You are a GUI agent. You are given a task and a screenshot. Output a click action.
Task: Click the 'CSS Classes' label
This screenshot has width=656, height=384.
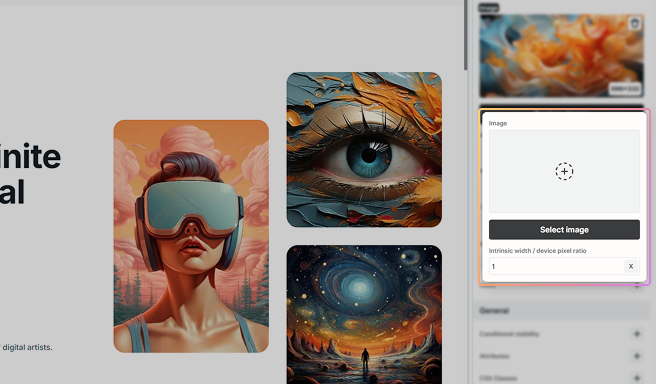(497, 378)
